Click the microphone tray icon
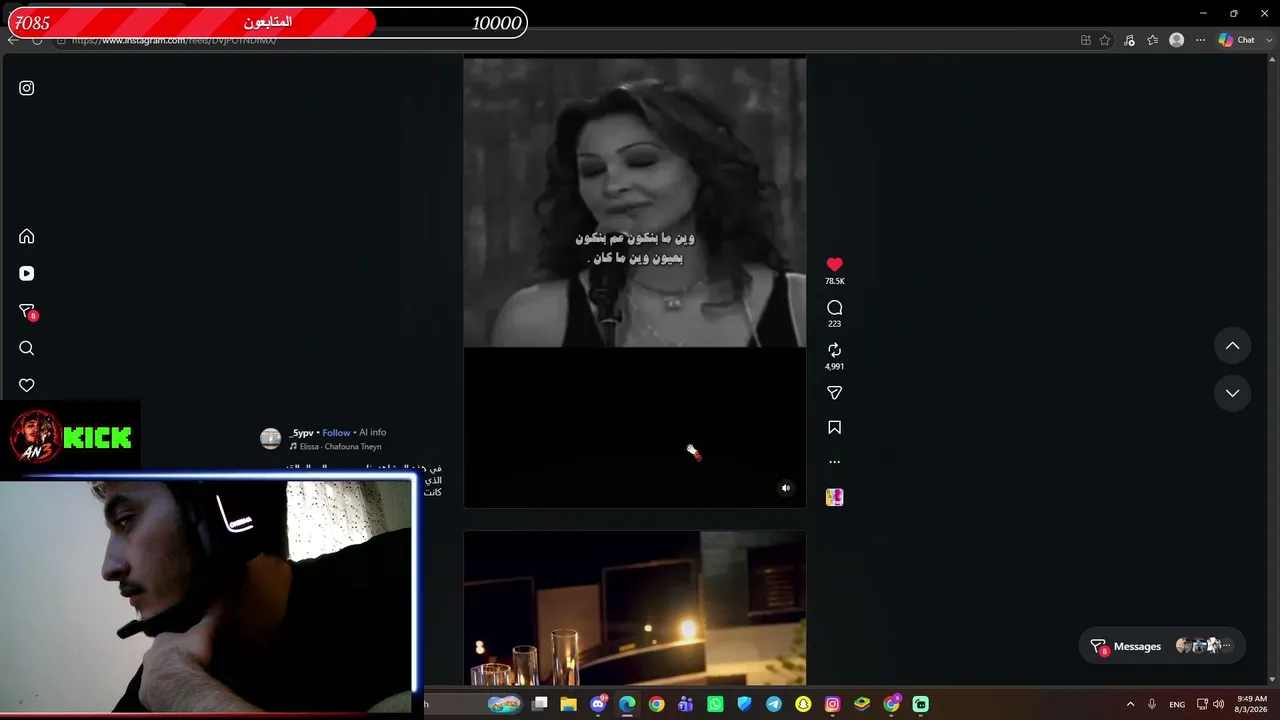 1152,704
